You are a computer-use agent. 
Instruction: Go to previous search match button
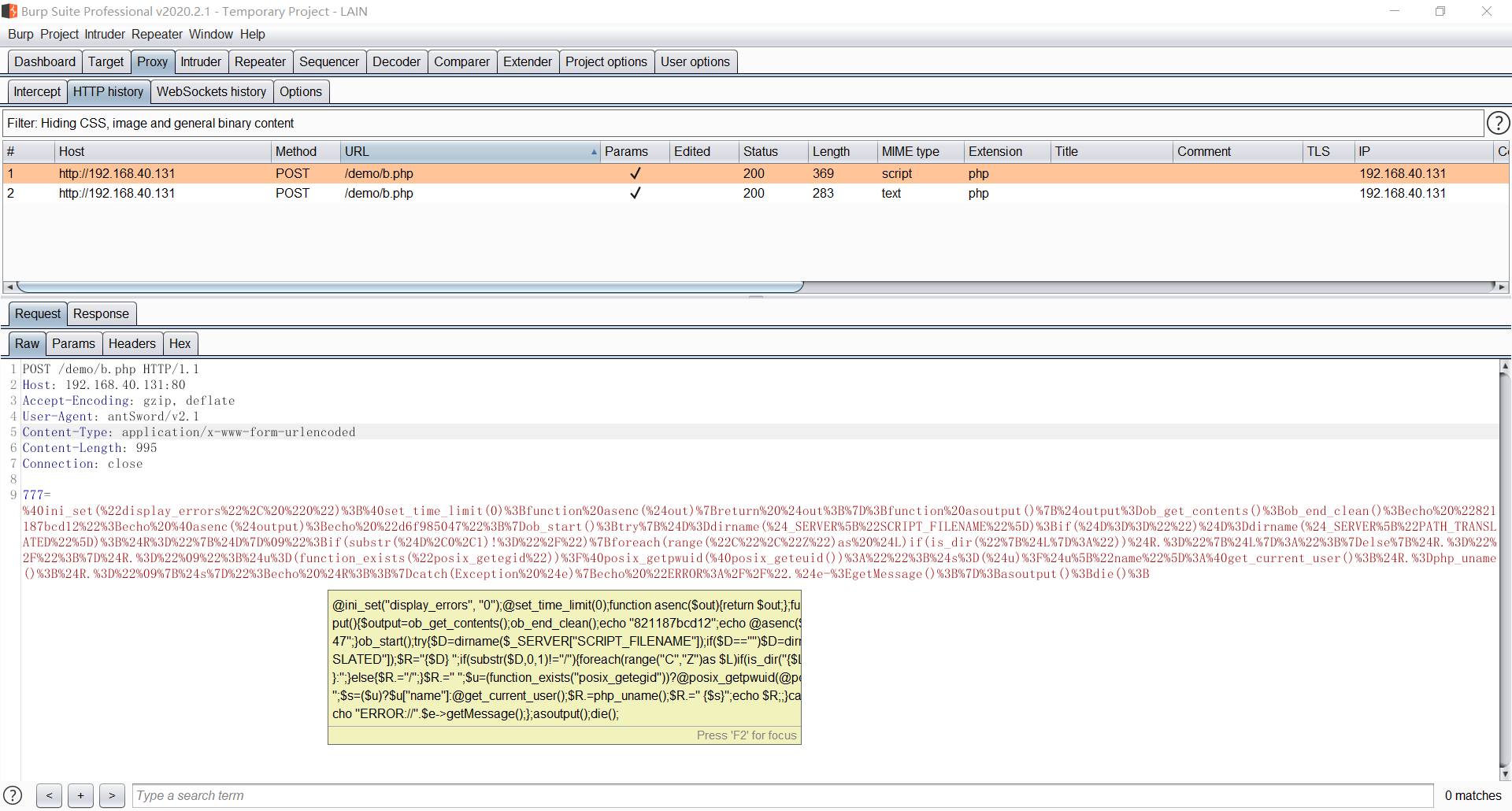pyautogui.click(x=49, y=795)
